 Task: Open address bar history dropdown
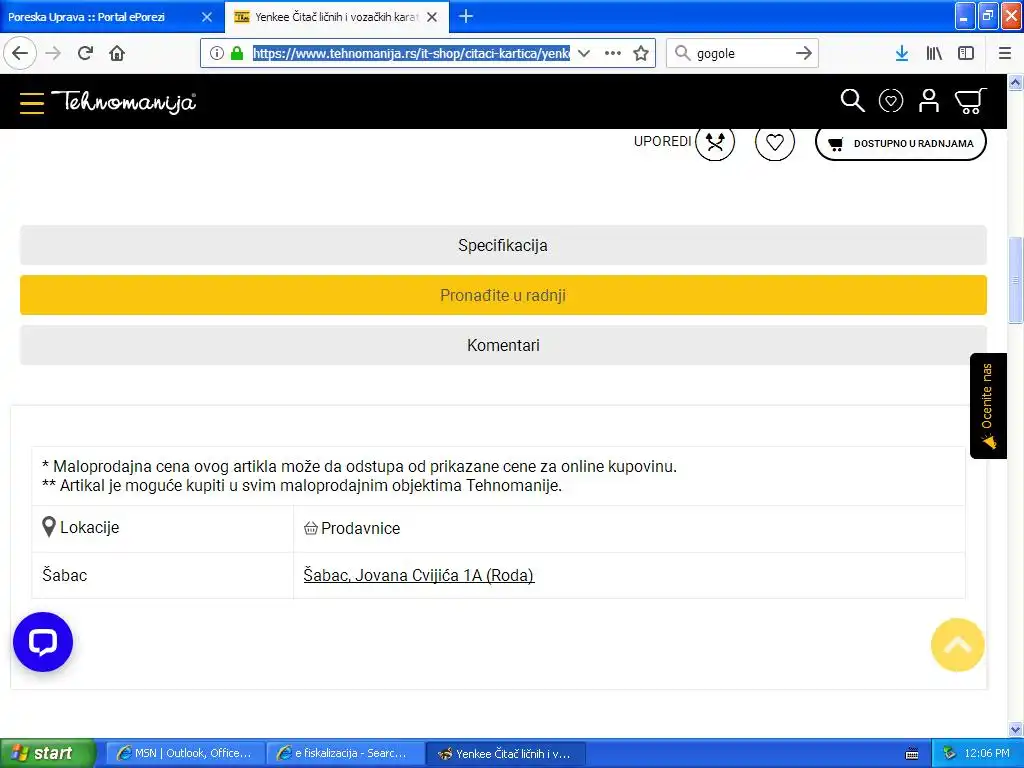pos(584,53)
